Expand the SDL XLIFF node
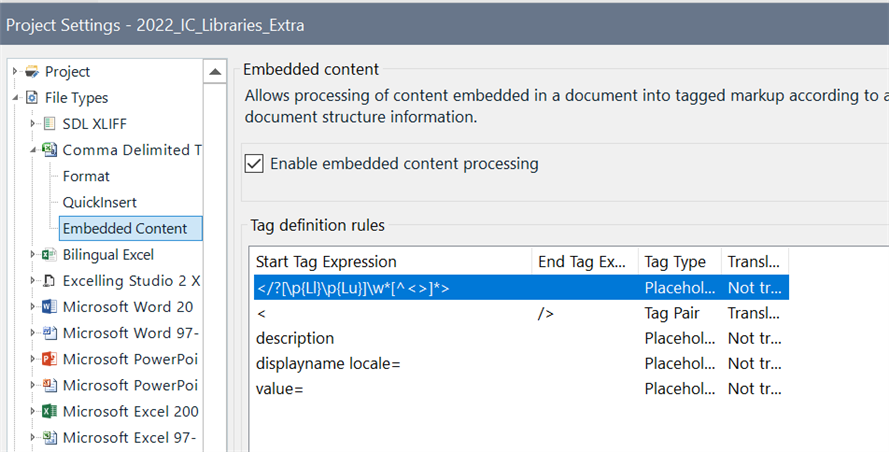The width and height of the screenshot is (889, 452). tap(33, 124)
